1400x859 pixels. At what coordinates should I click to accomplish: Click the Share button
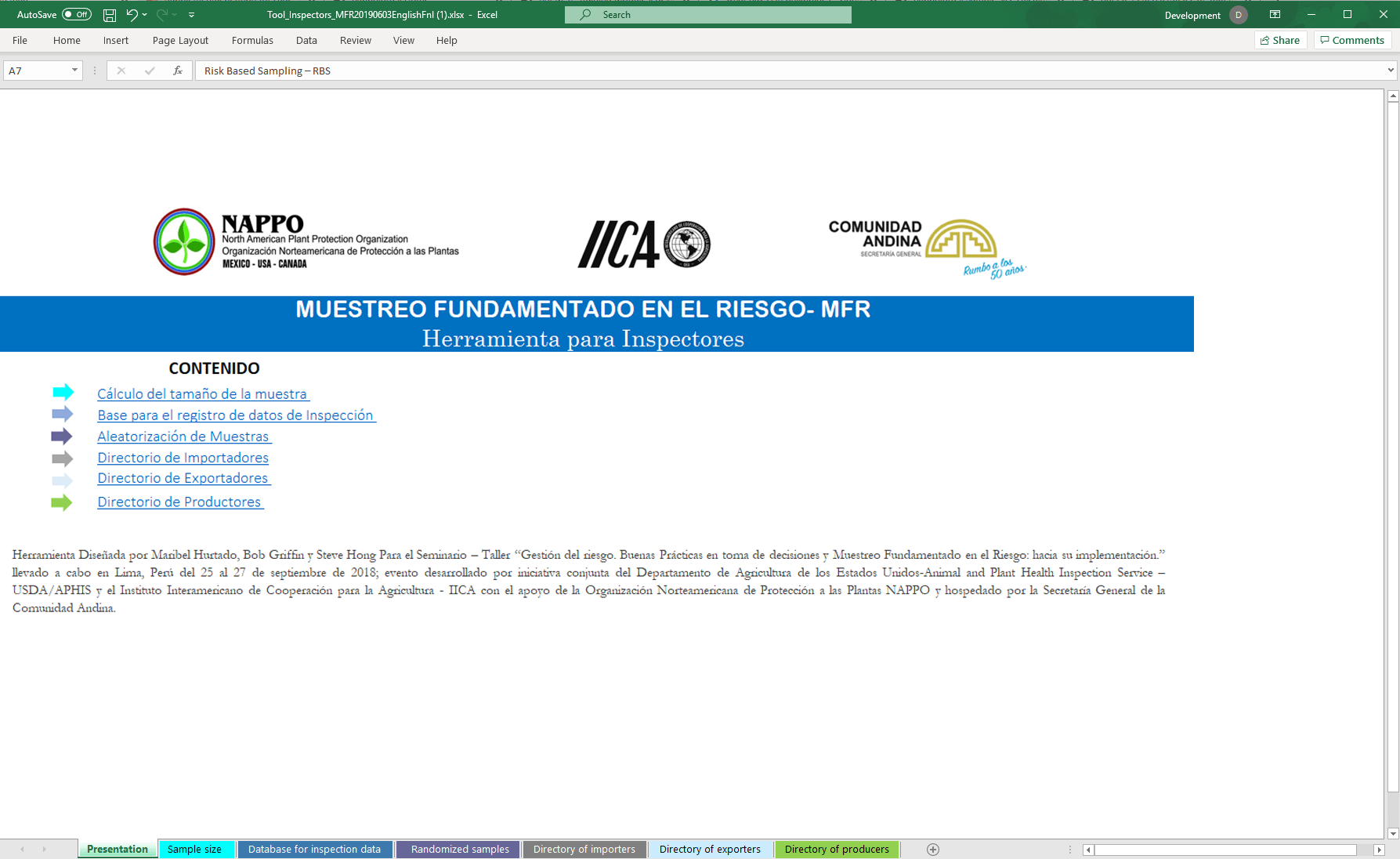pyautogui.click(x=1280, y=41)
